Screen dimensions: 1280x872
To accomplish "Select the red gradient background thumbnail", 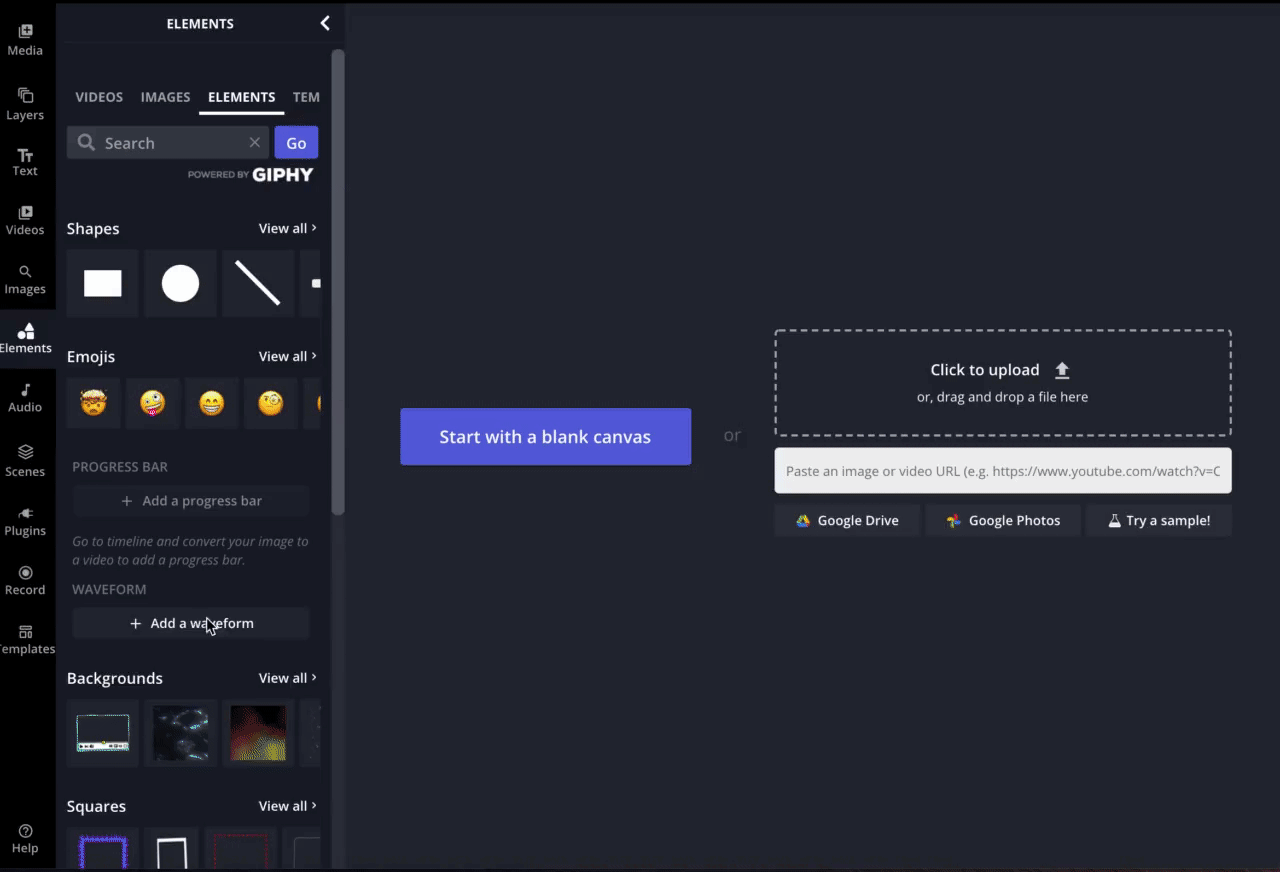I will [x=258, y=733].
